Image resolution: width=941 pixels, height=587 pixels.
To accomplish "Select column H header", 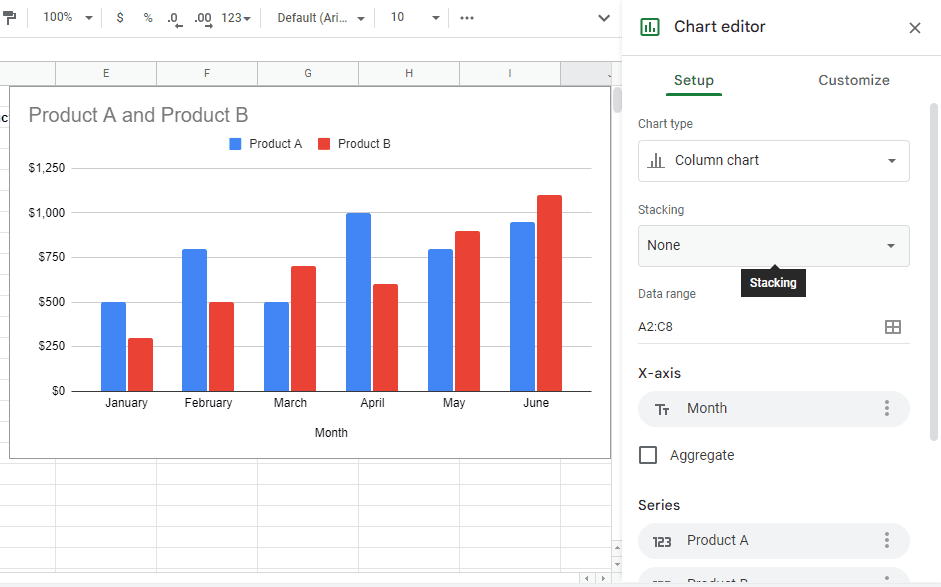I will (x=409, y=73).
